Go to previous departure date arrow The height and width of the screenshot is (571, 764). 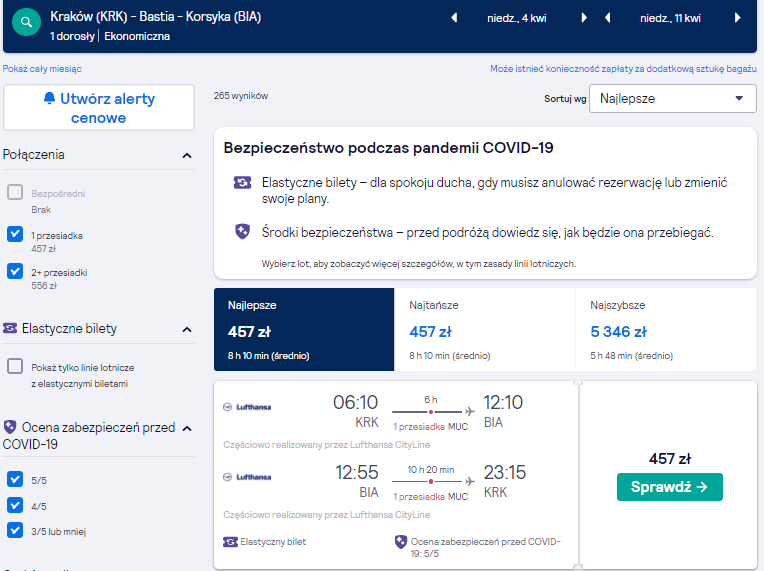tap(454, 18)
